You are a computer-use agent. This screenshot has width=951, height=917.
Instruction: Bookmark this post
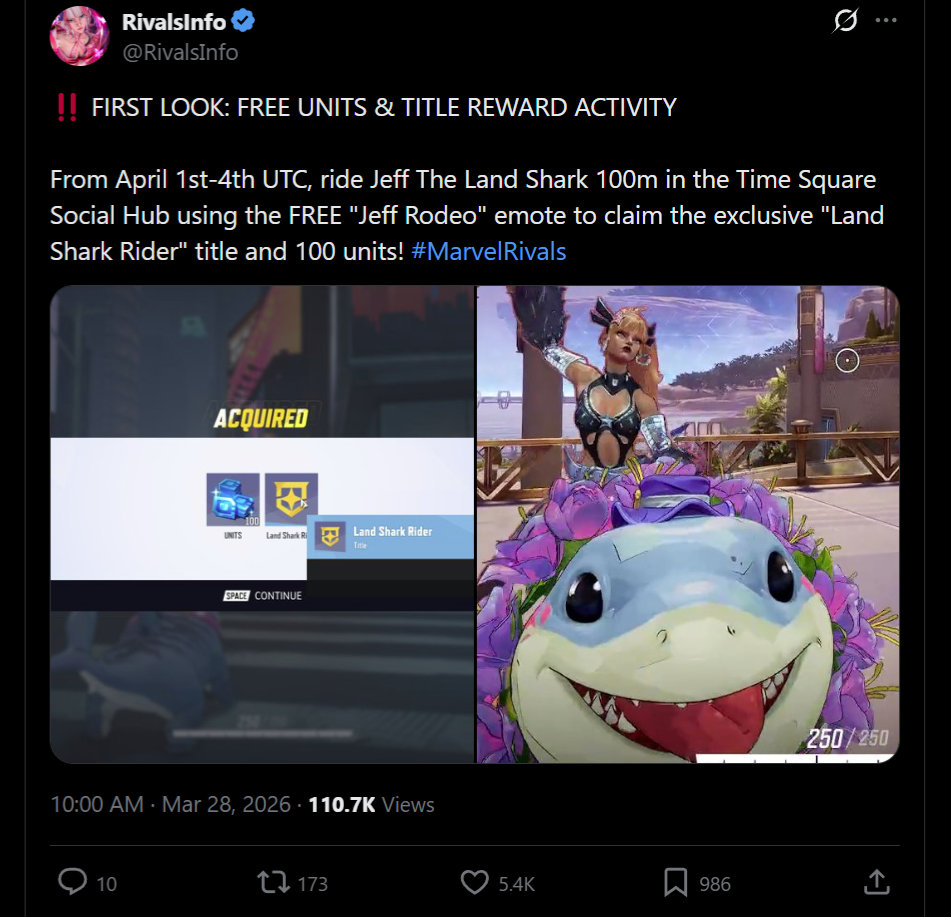coord(676,882)
